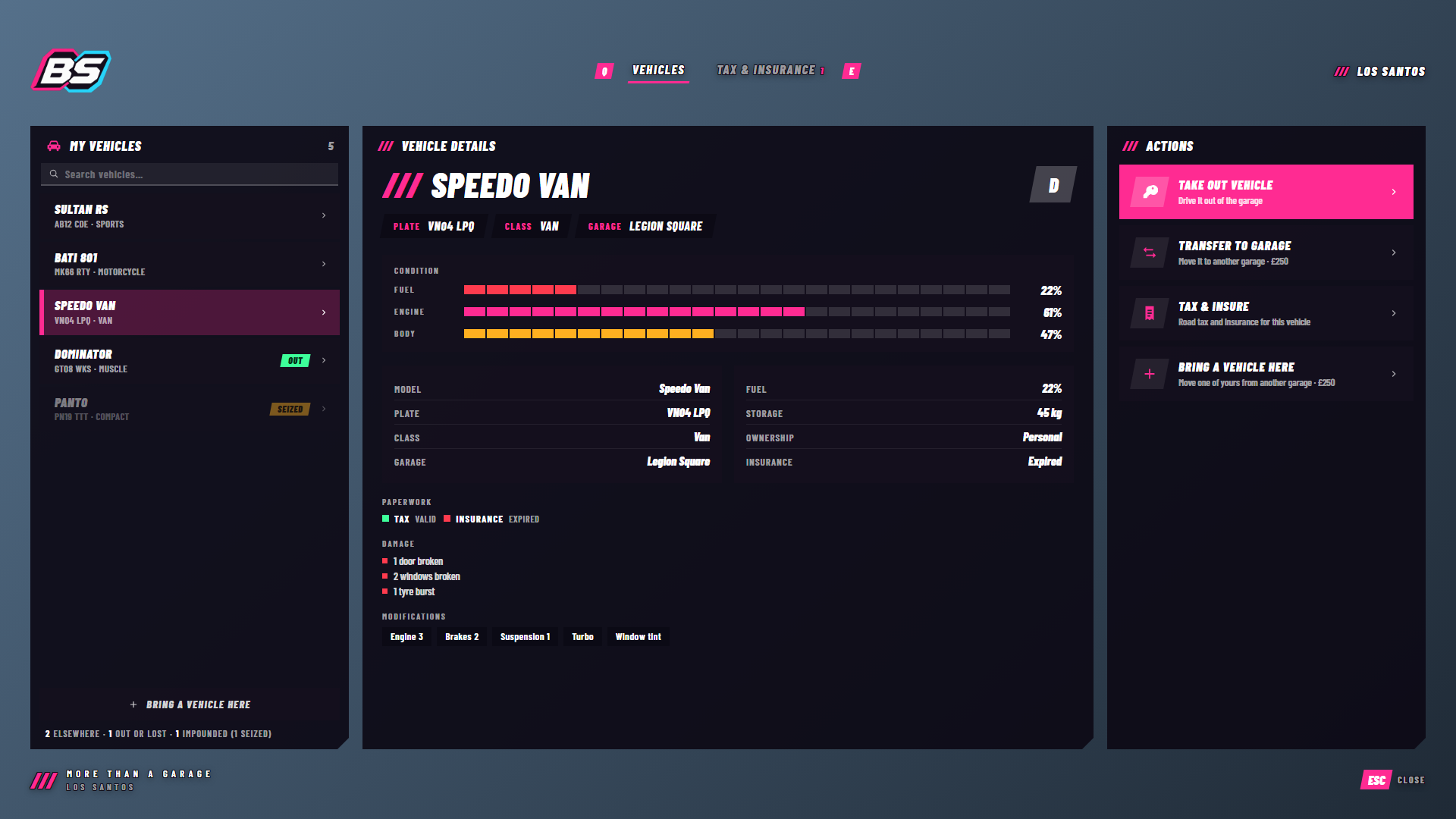Open the Take Out Vehicle chevron

click(1394, 192)
